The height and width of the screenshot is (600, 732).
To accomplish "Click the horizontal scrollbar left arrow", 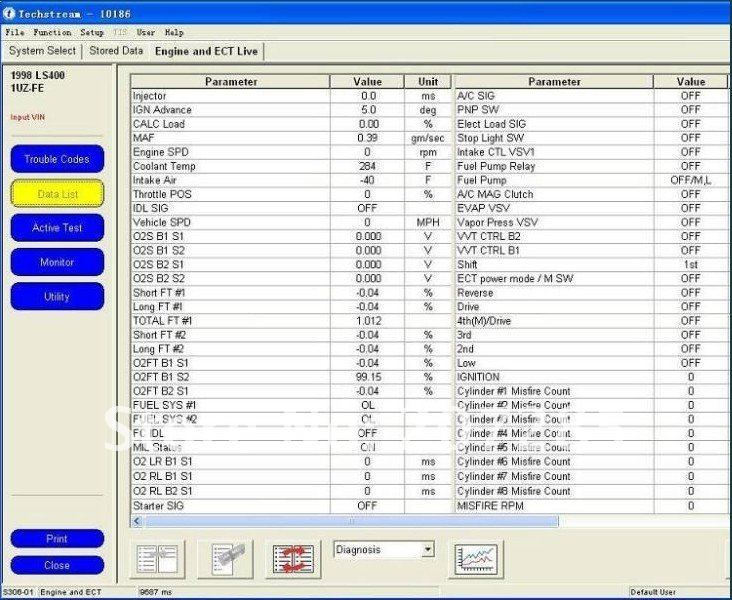I will tap(137, 521).
